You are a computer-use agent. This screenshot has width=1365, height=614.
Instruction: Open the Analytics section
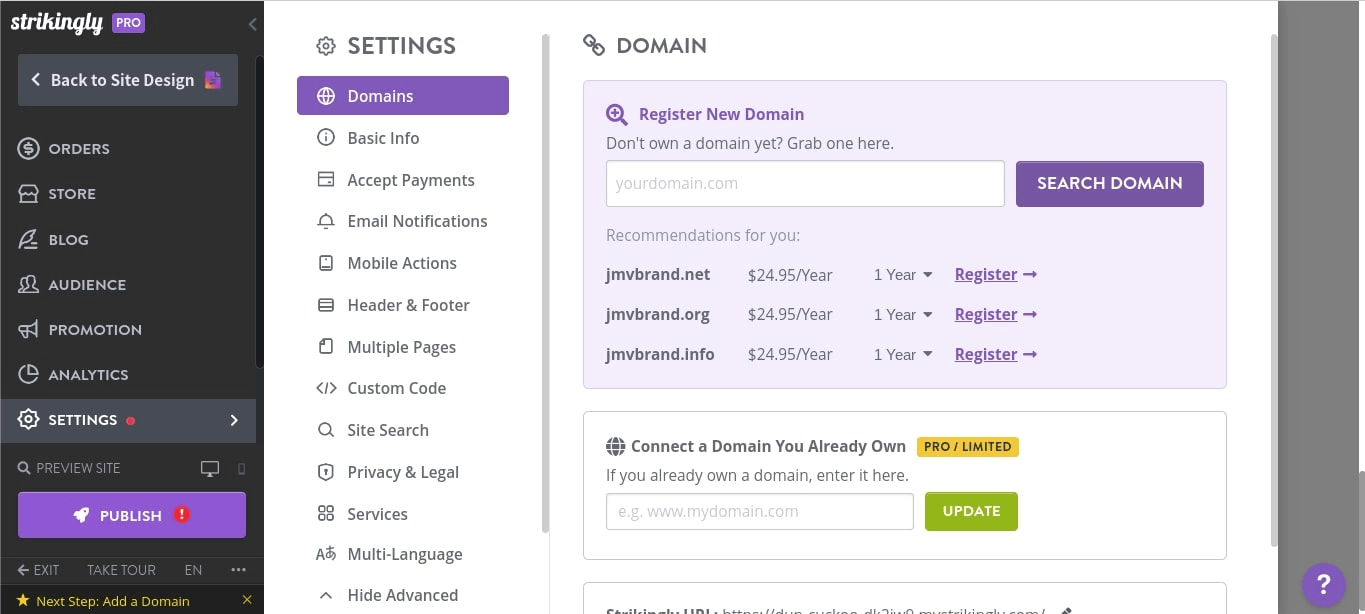point(28,374)
